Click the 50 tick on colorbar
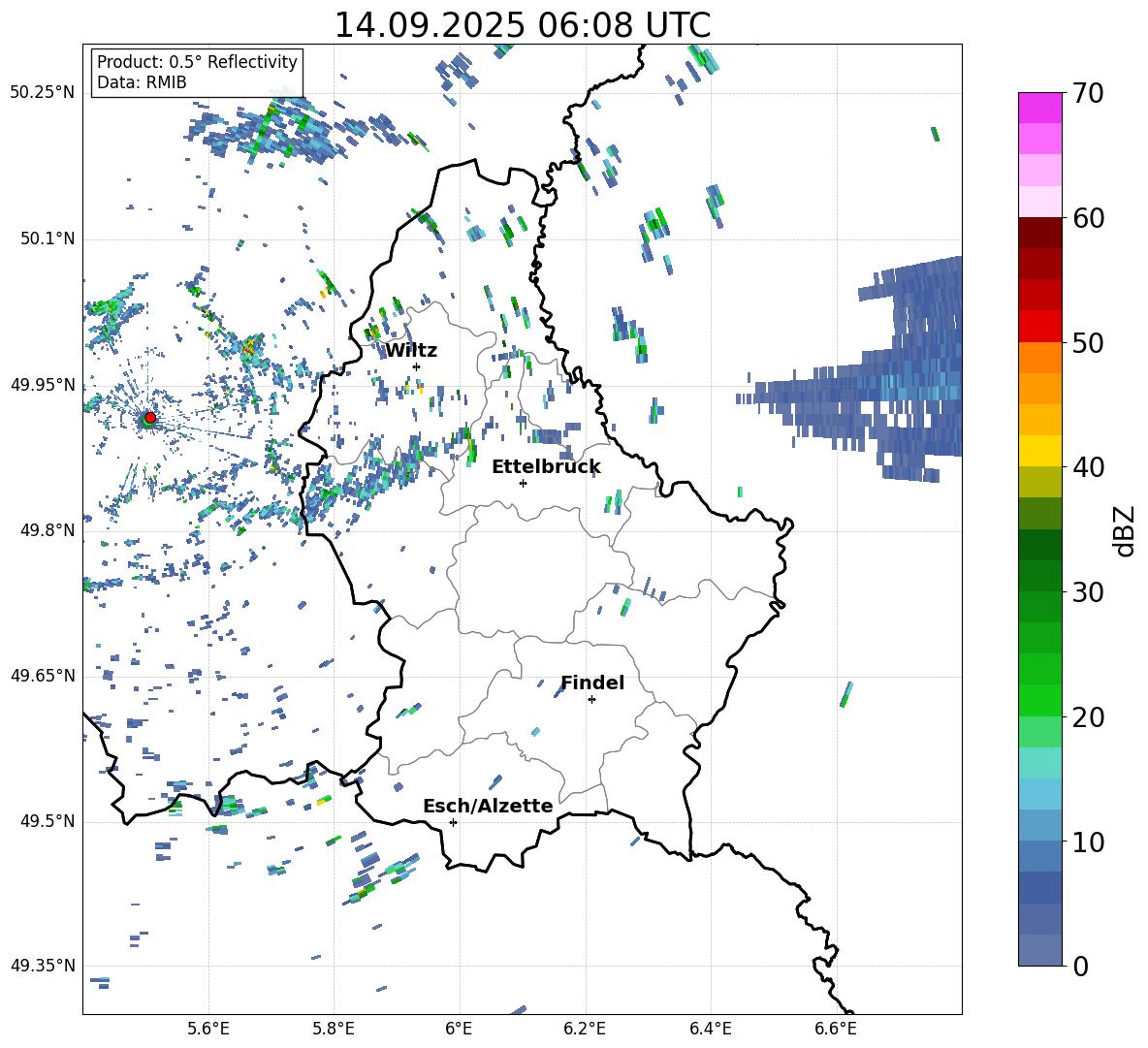Viewport: 1148px width, 1048px height. pyautogui.click(x=1089, y=342)
